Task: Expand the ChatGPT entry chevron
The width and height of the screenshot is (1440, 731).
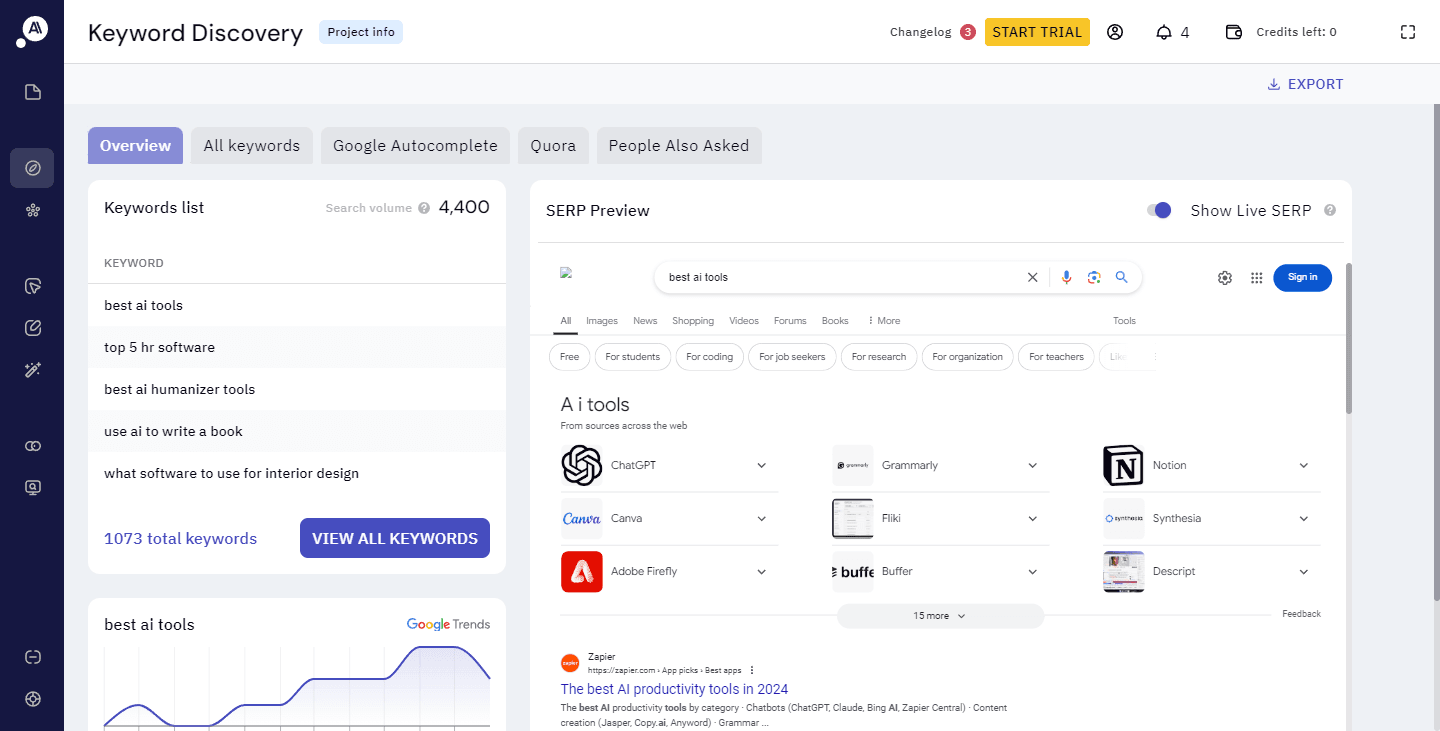Action: point(761,465)
